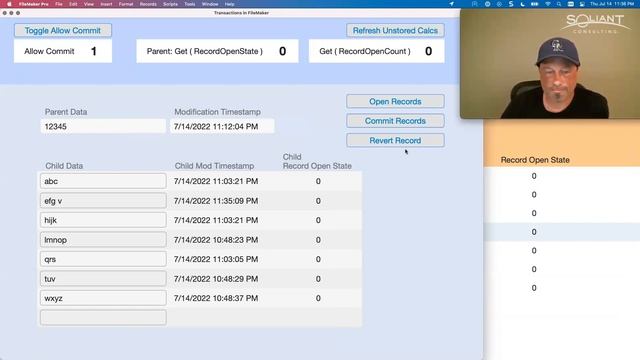The width and height of the screenshot is (640, 360).
Task: Open the Apple menu
Action: [x=9, y=4]
